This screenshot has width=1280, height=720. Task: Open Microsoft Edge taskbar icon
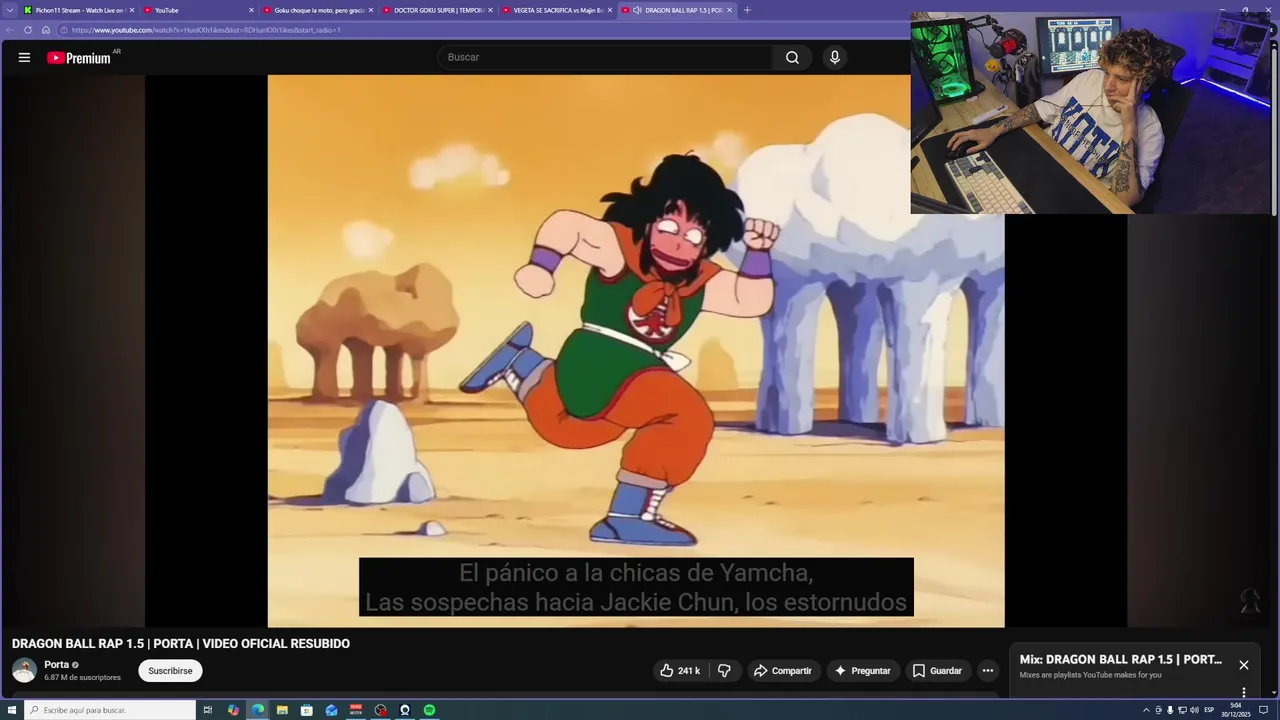coord(258,710)
